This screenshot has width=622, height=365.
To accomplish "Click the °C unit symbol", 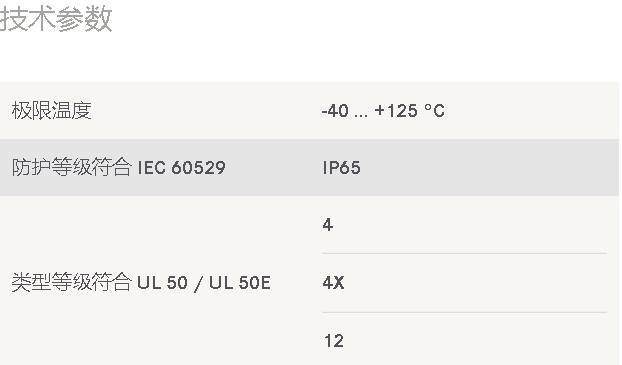I will (x=434, y=111).
